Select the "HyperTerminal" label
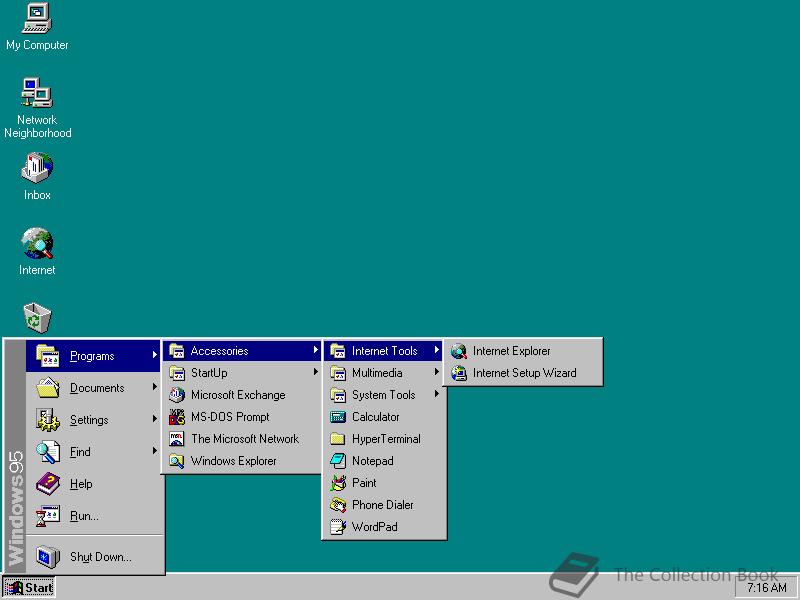This screenshot has width=800, height=600. click(386, 439)
